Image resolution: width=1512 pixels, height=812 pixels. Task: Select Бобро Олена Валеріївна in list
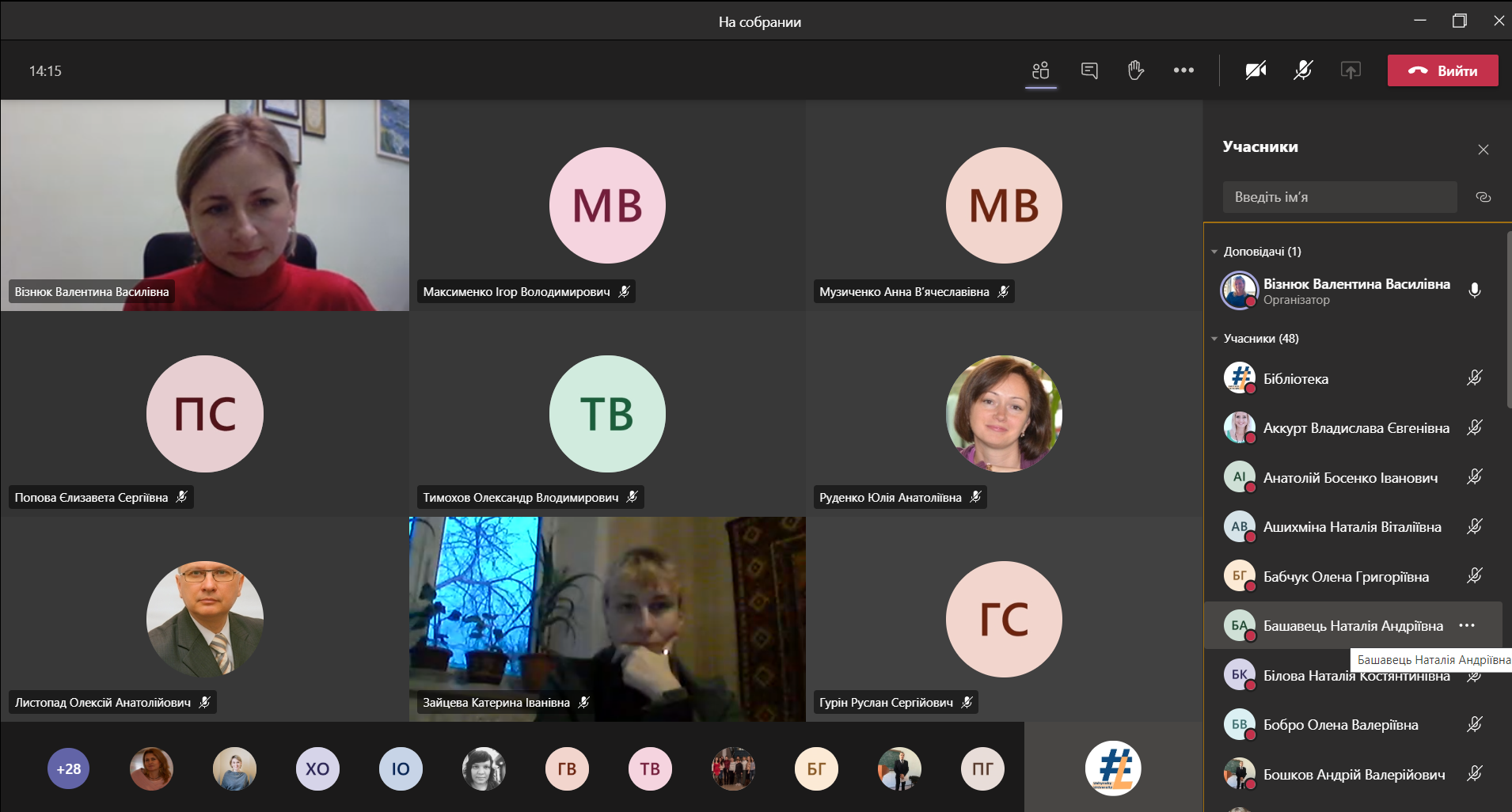coord(1353,724)
